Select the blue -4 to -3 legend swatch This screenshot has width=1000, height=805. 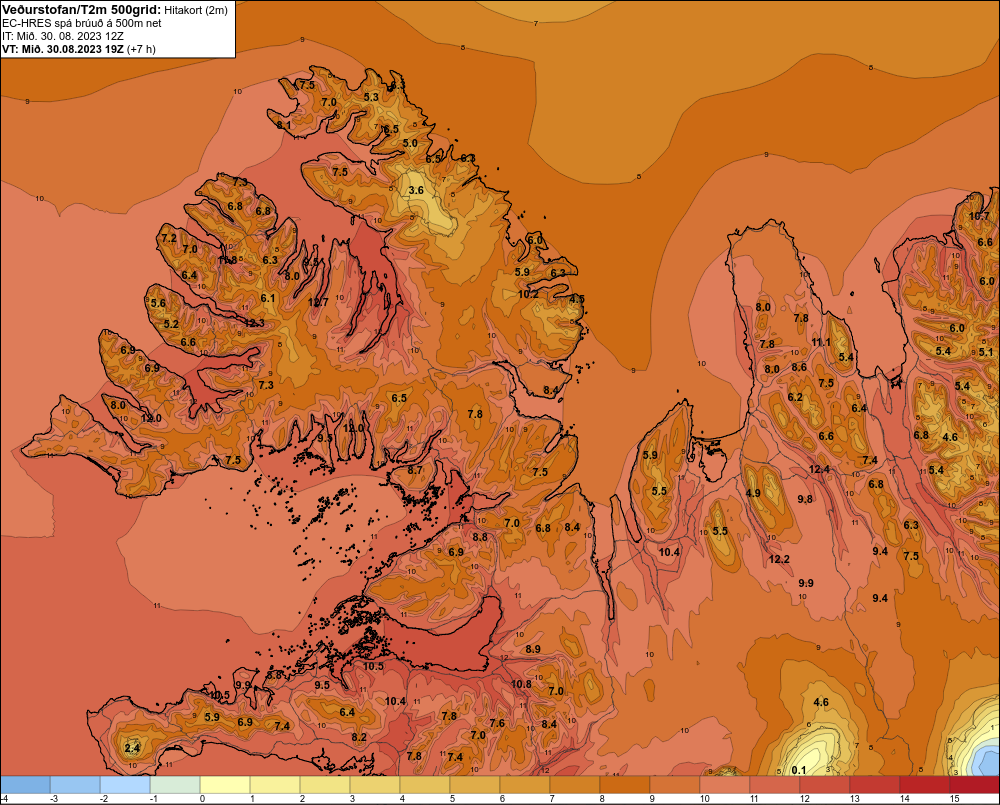pos(26,785)
